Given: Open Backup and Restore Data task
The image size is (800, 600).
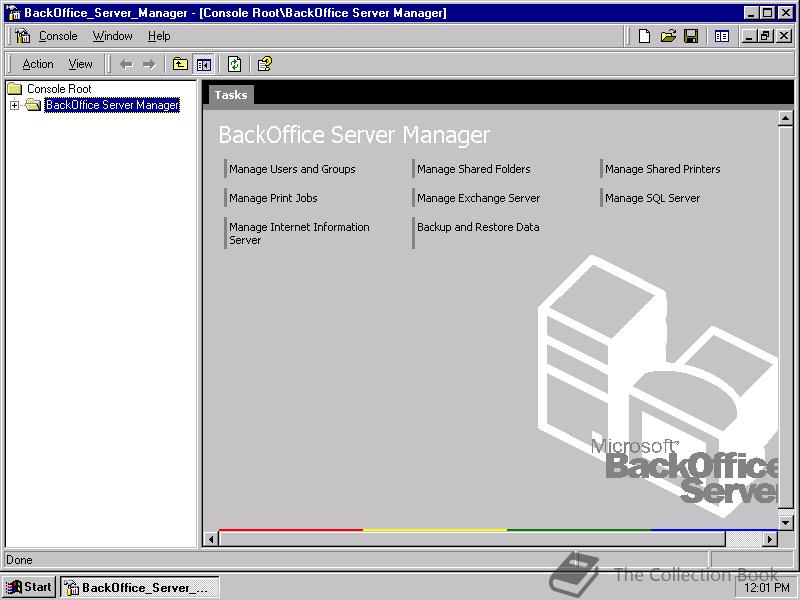Looking at the screenshot, I should pos(478,227).
